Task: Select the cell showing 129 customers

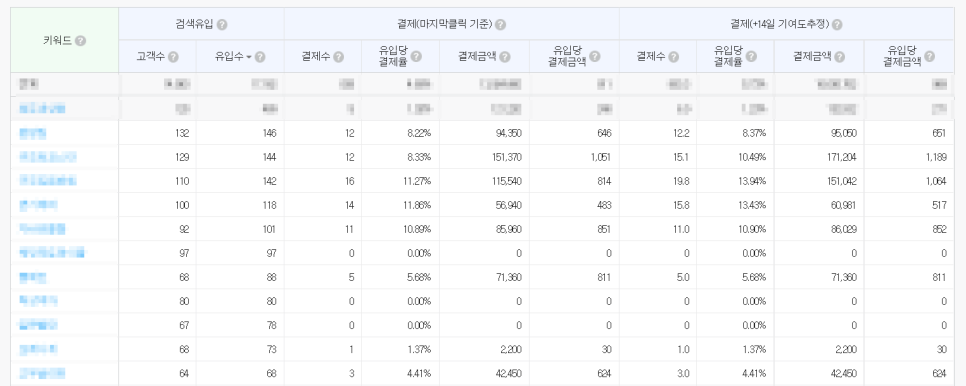Action: tap(157, 157)
